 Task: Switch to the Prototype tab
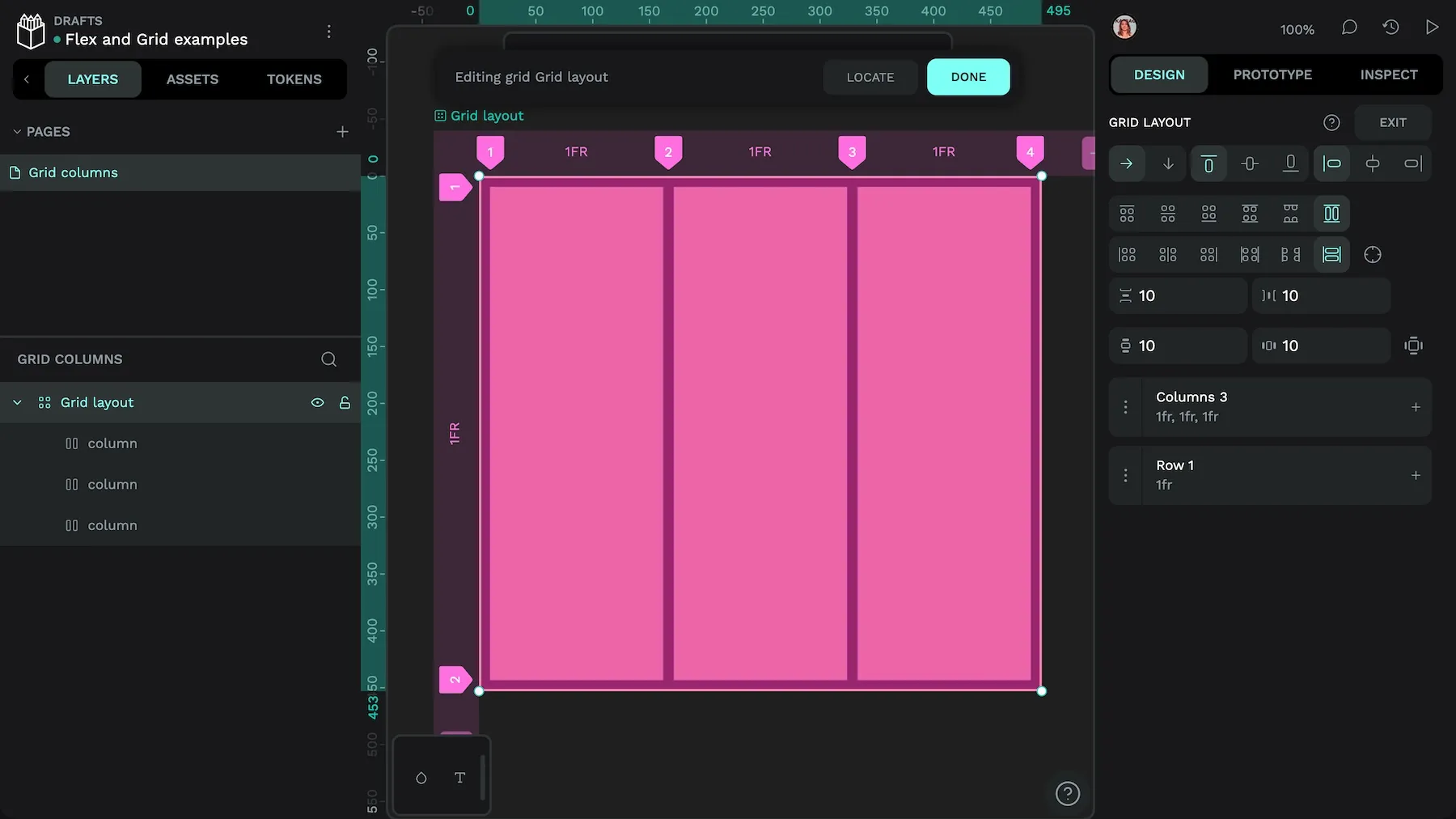1272,74
